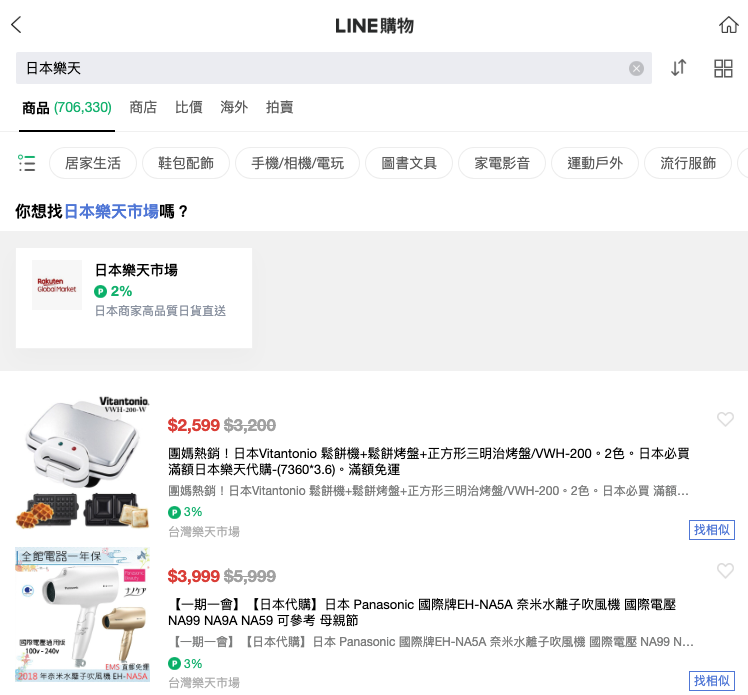Open the Panasonic EH-NA5A 吹風機 product title
This screenshot has height=695, width=748.
(422, 612)
